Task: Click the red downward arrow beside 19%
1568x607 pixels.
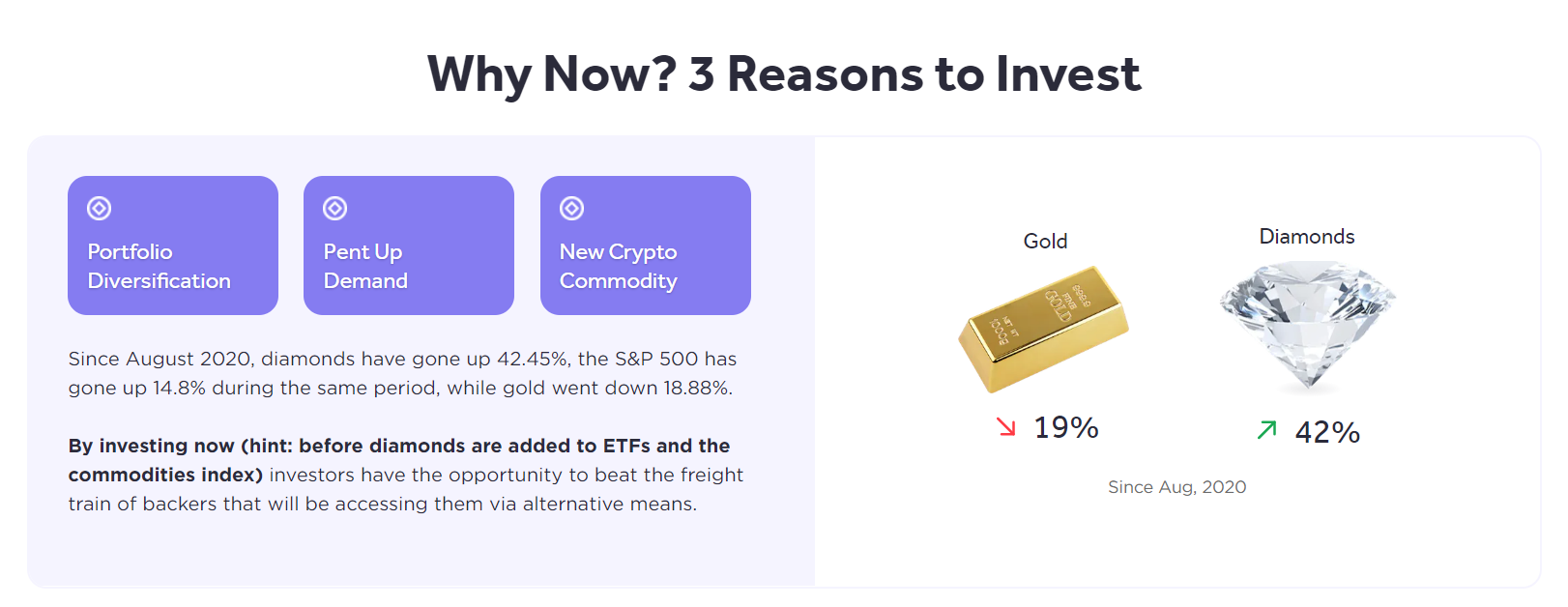Action: click(1006, 427)
